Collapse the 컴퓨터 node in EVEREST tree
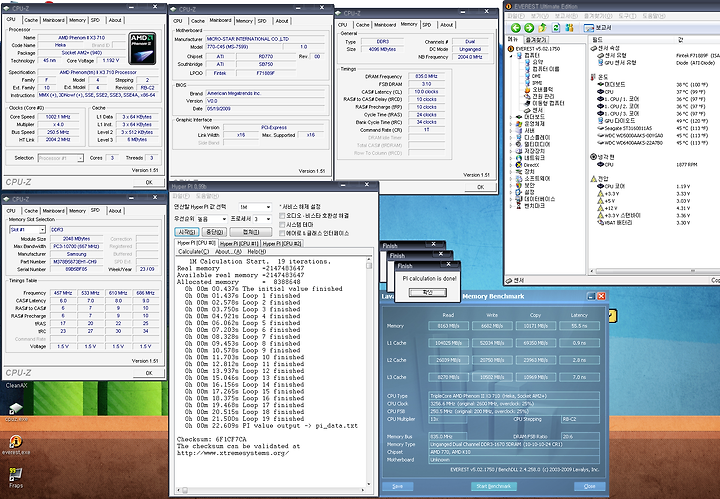 [x=512, y=56]
